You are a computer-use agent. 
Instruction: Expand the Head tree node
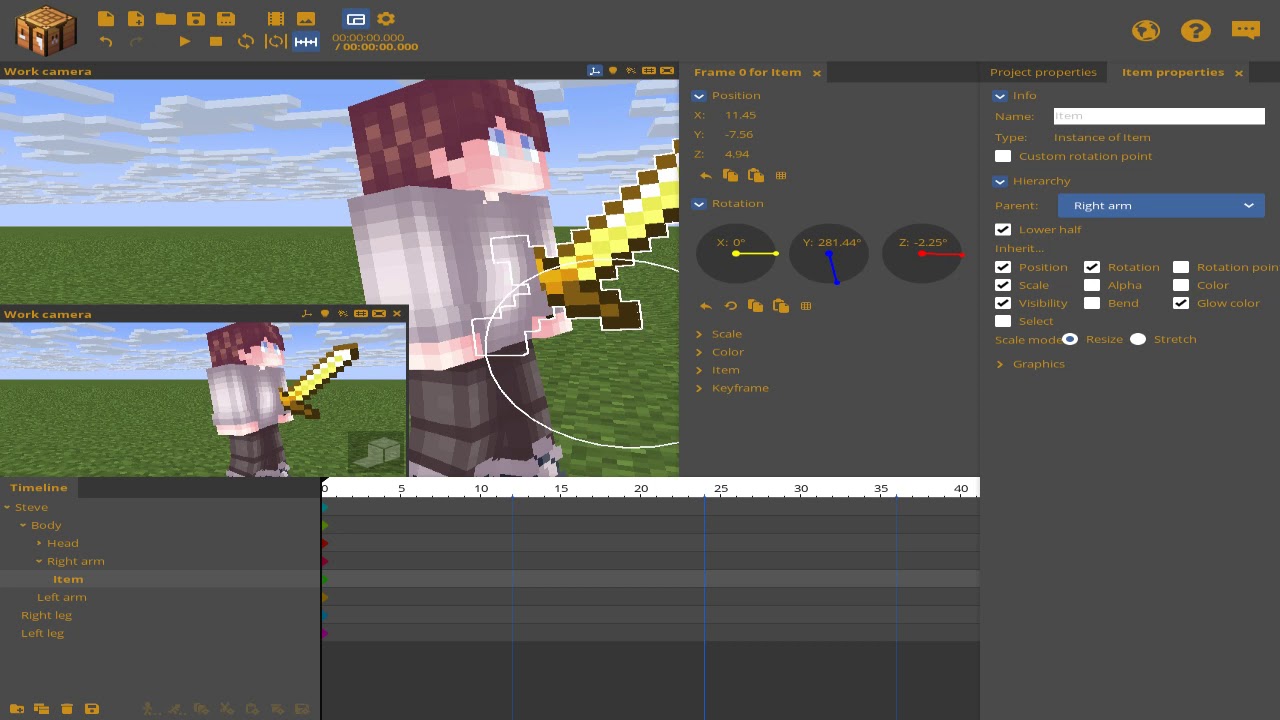[39, 543]
